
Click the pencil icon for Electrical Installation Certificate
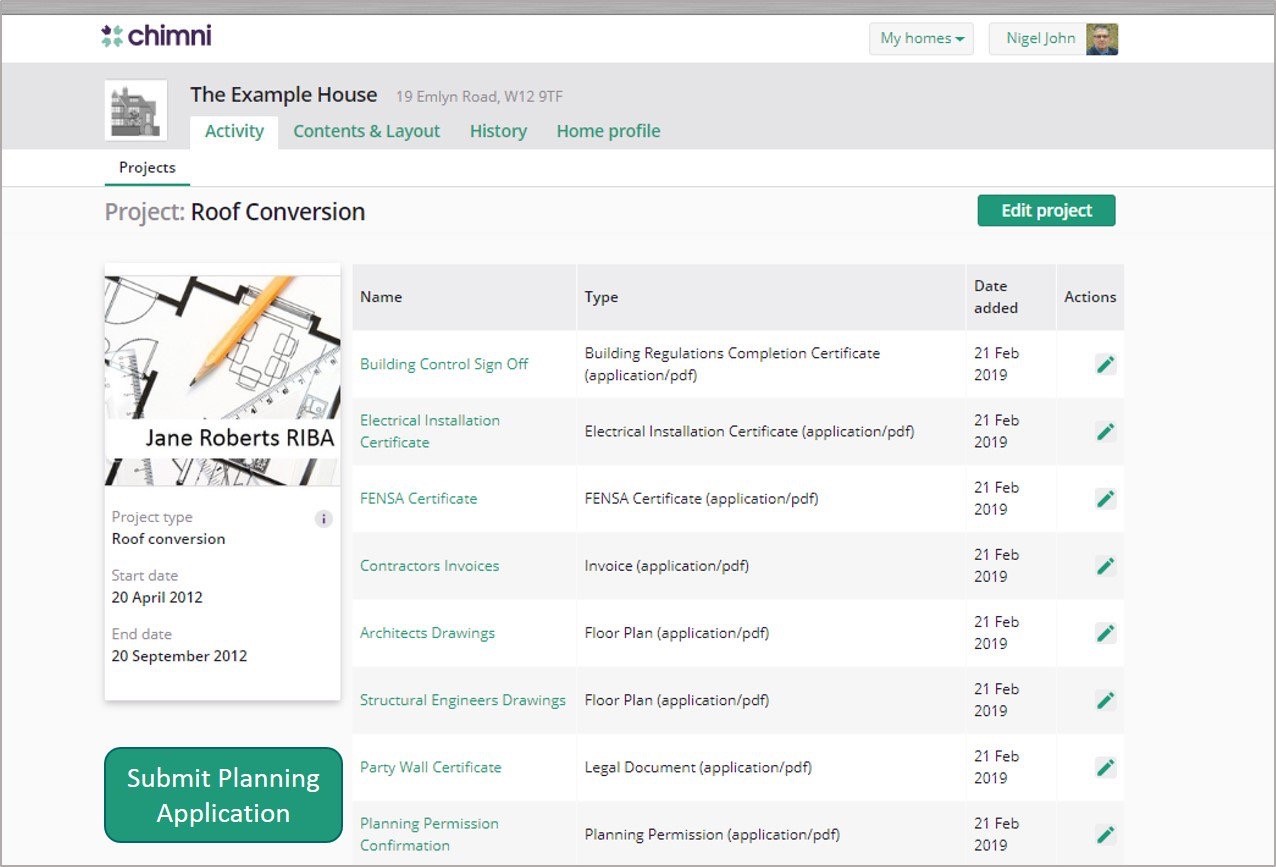1105,431
